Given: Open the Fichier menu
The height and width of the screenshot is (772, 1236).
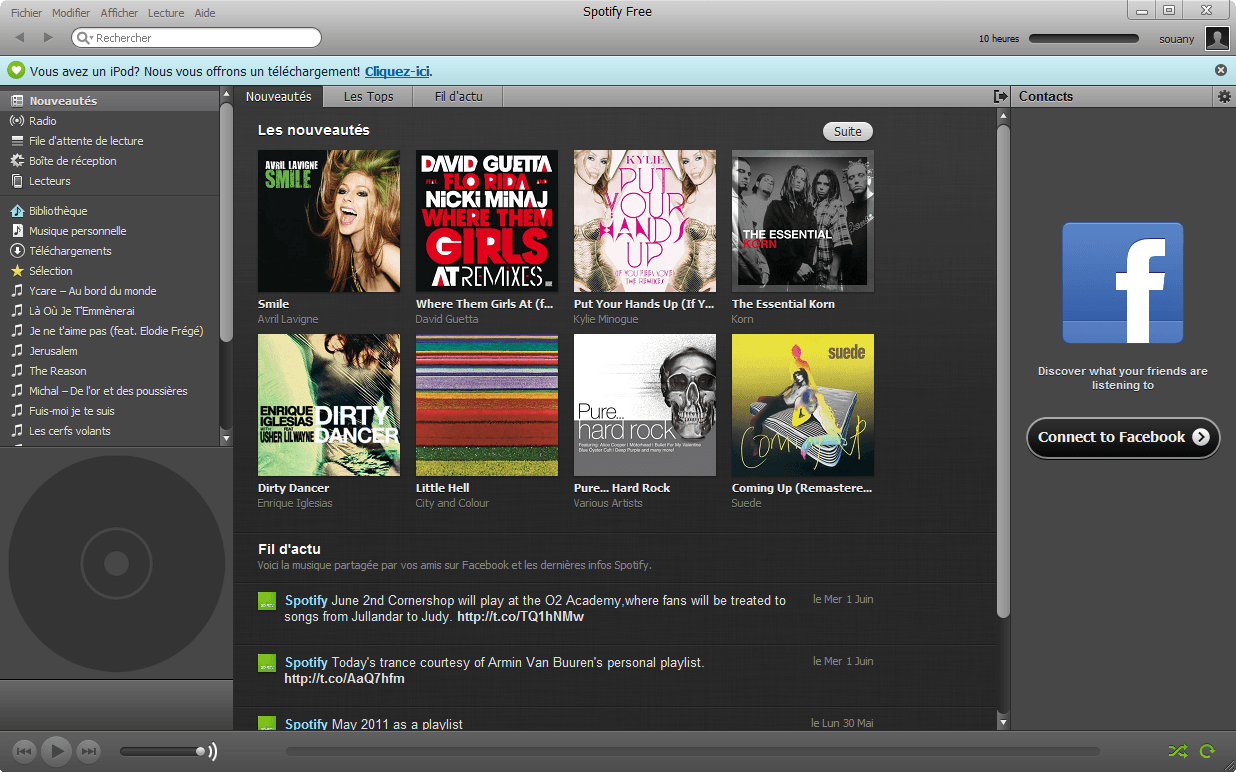Looking at the screenshot, I should click(26, 13).
